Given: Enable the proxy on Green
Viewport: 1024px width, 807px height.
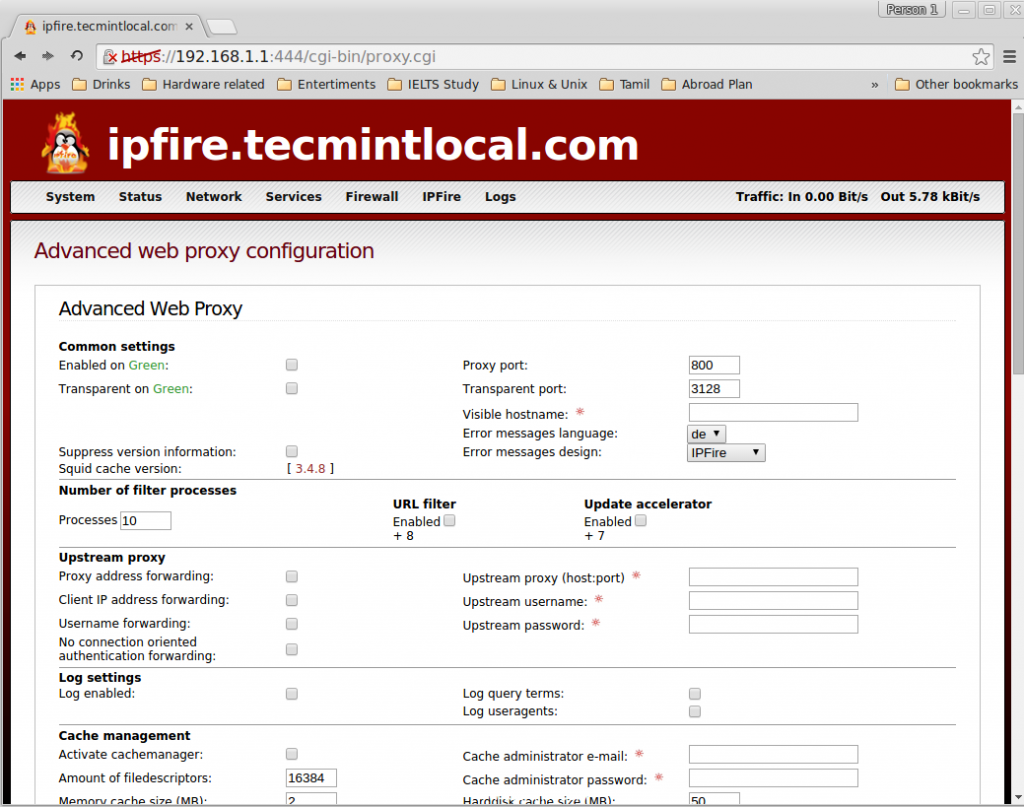Looking at the screenshot, I should tap(291, 364).
